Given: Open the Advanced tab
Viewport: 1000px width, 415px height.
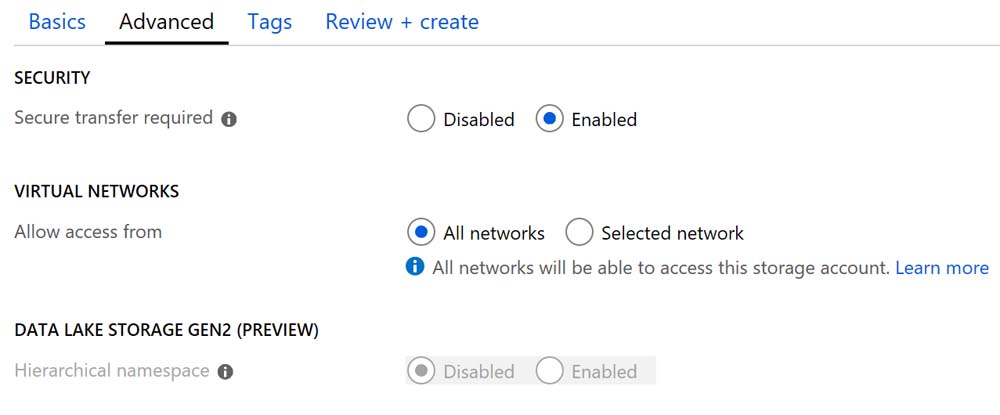Looking at the screenshot, I should point(166,22).
